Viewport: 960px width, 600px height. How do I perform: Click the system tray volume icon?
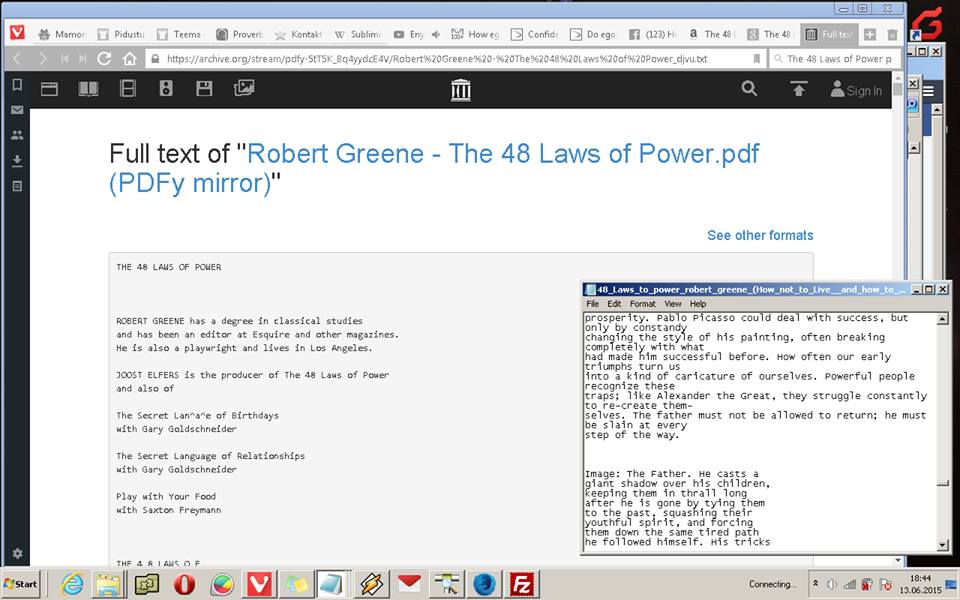832,584
